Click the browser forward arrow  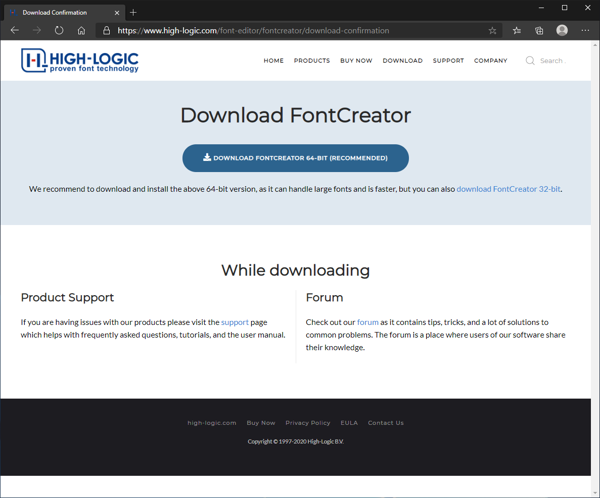[x=37, y=30]
